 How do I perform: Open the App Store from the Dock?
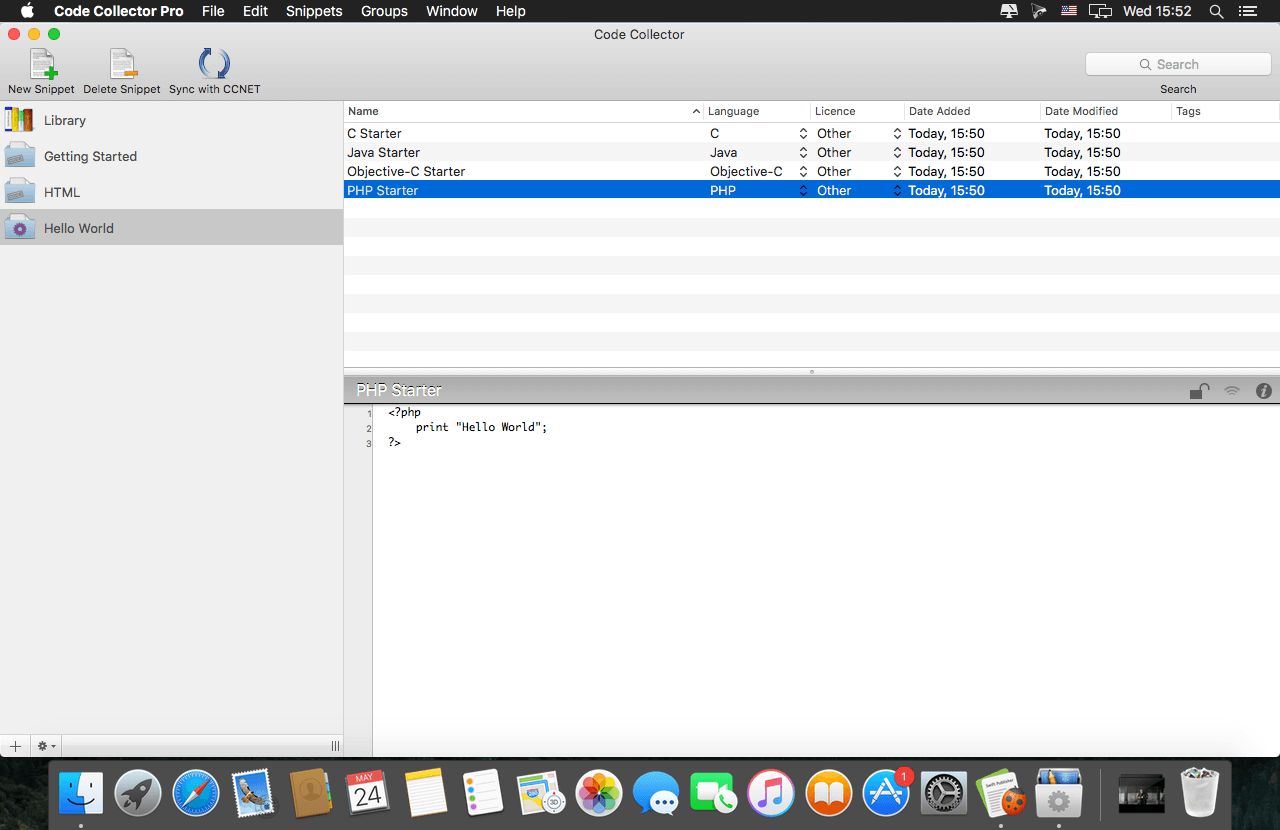pyautogui.click(x=886, y=794)
